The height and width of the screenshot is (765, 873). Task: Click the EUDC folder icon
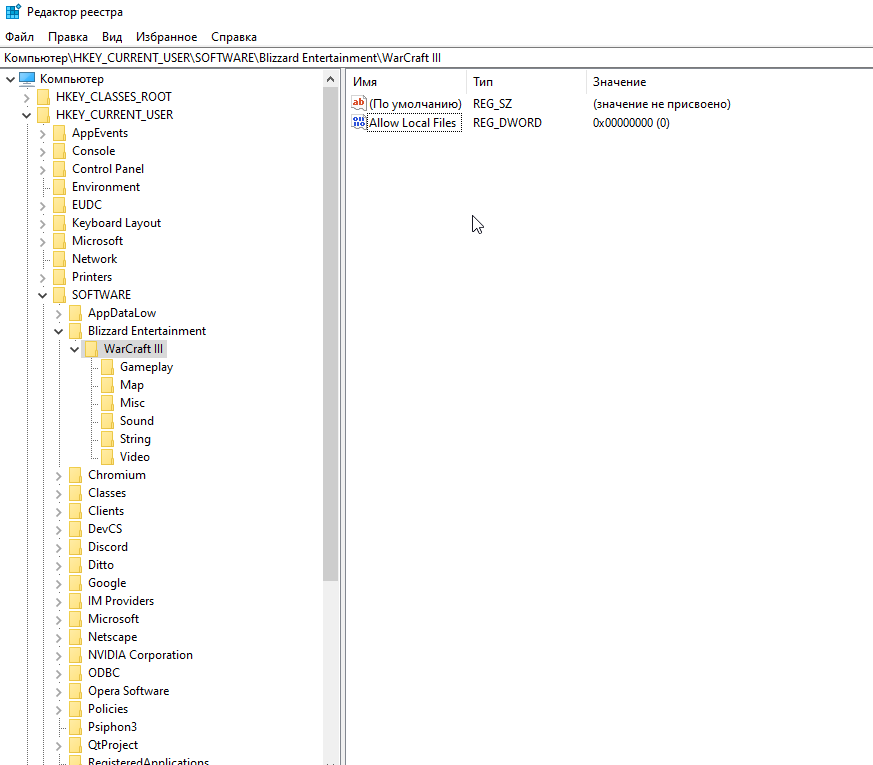[60, 205]
